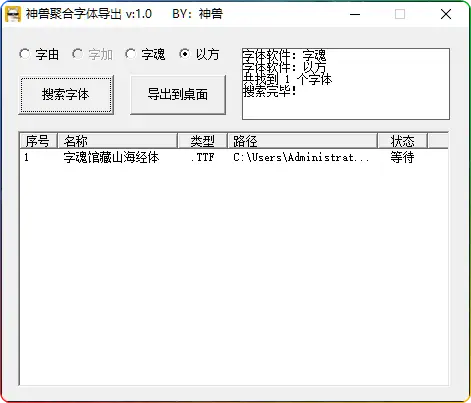The width and height of the screenshot is (471, 403).
Task: Click the 导出到桌面 button
Action: (x=178, y=95)
